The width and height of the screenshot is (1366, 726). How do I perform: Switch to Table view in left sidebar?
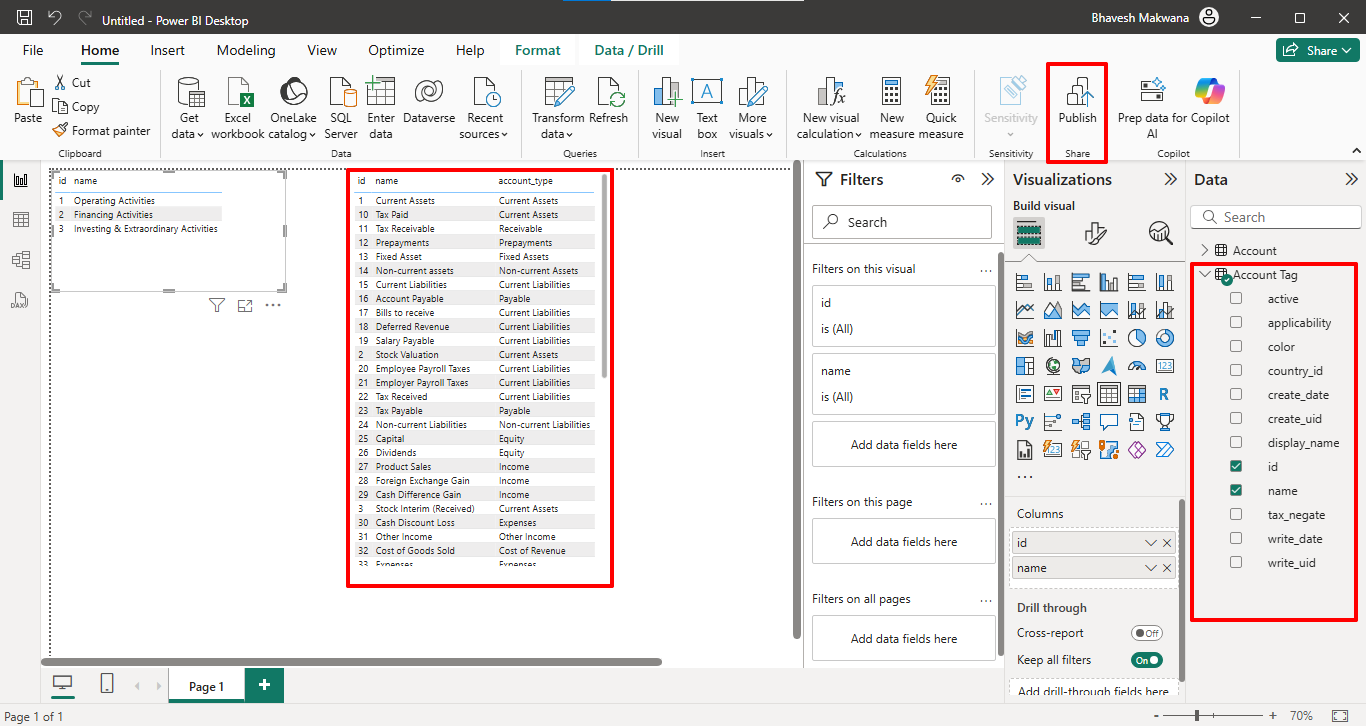tap(20, 220)
